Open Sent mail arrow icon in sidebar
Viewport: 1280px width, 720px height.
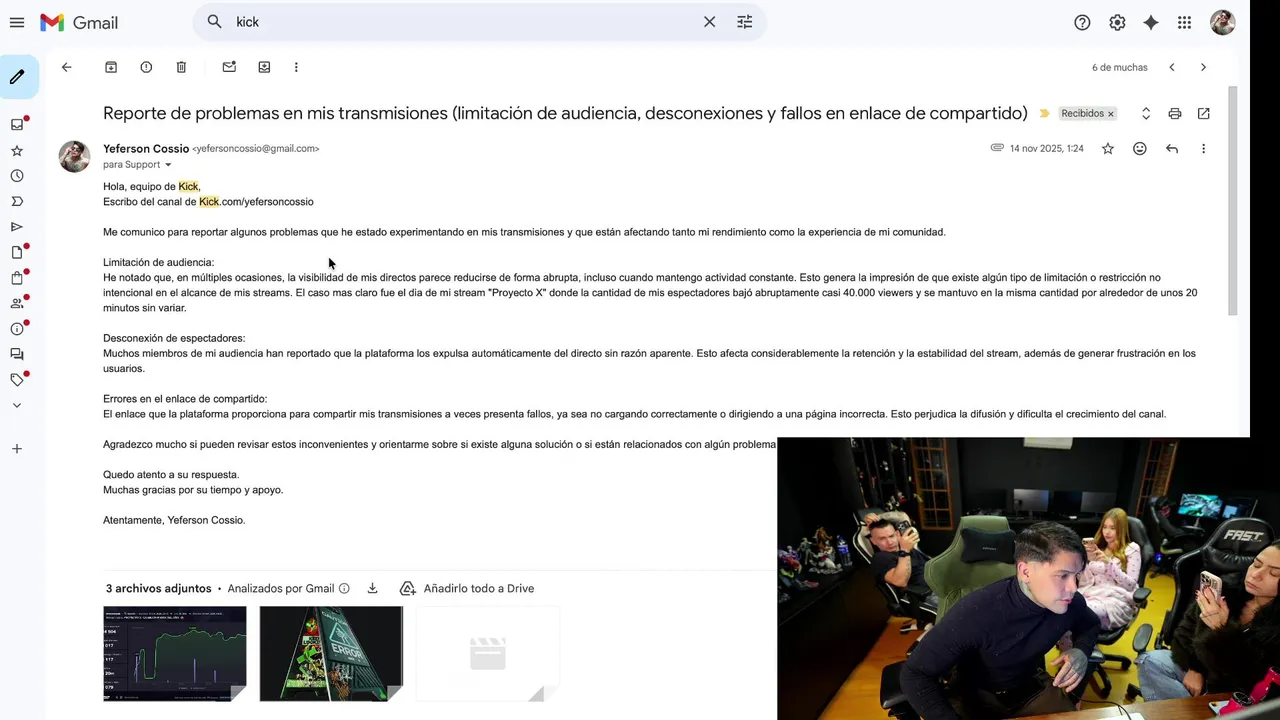click(x=17, y=227)
